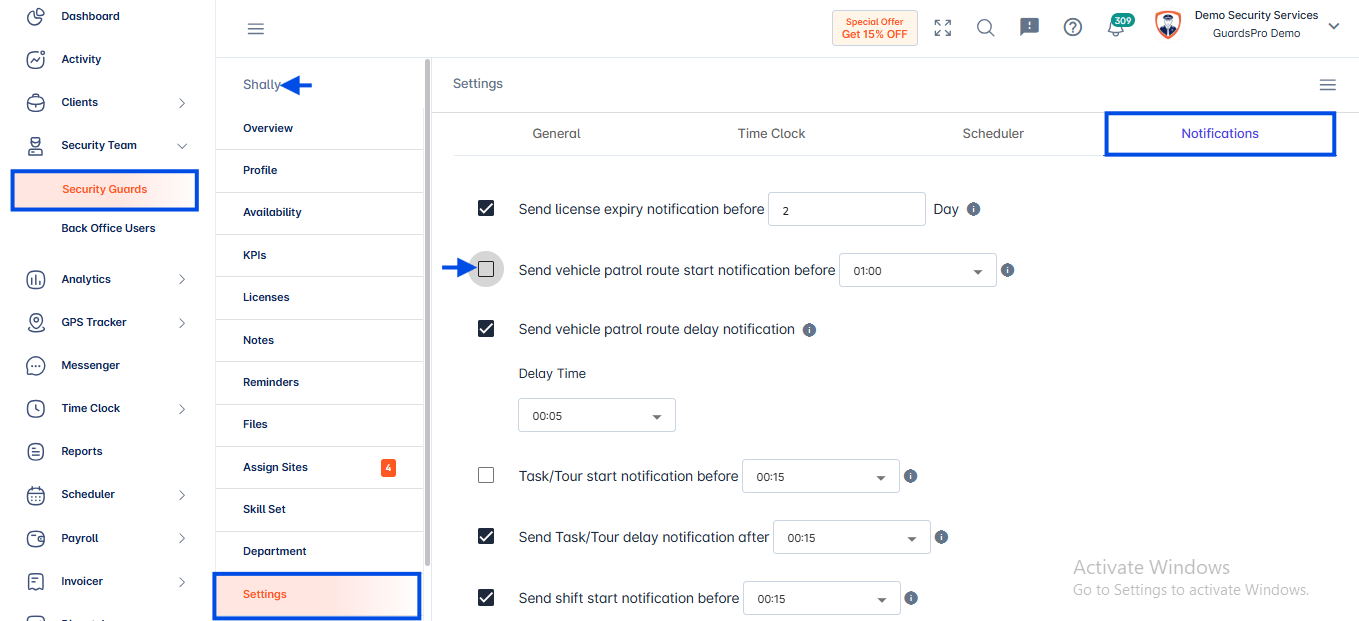The height and width of the screenshot is (621, 1359).
Task: Click info icon beside license expiry Day
Action: coord(974,209)
